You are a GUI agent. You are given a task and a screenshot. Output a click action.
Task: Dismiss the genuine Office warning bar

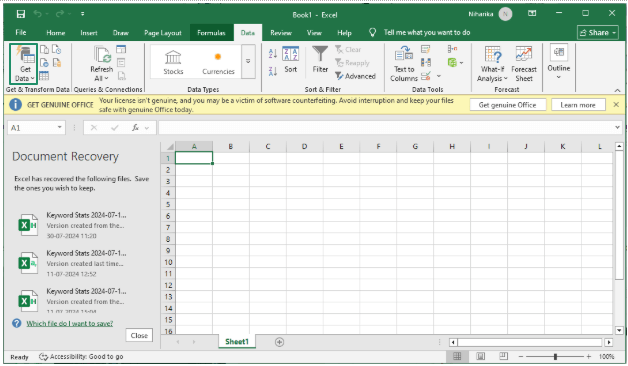pyautogui.click(x=616, y=105)
